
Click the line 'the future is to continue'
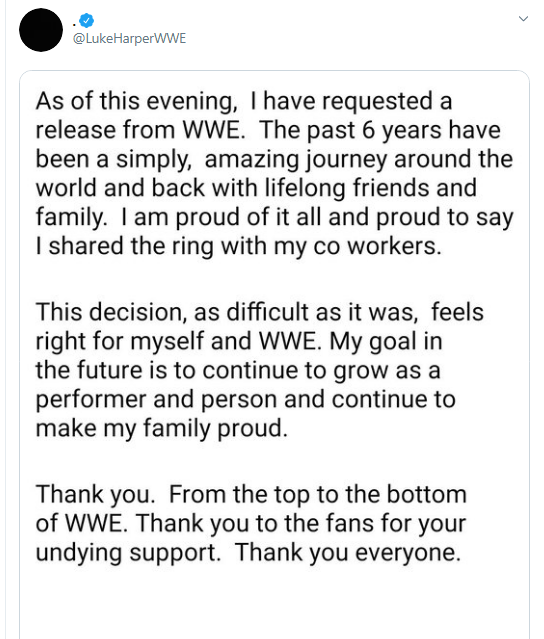238,370
